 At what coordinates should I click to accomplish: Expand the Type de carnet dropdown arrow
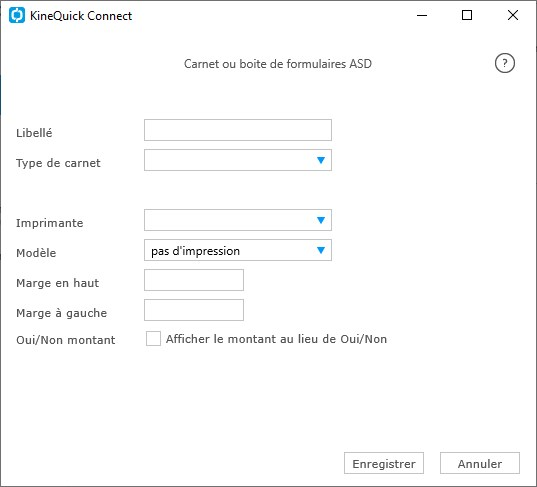(x=321, y=160)
